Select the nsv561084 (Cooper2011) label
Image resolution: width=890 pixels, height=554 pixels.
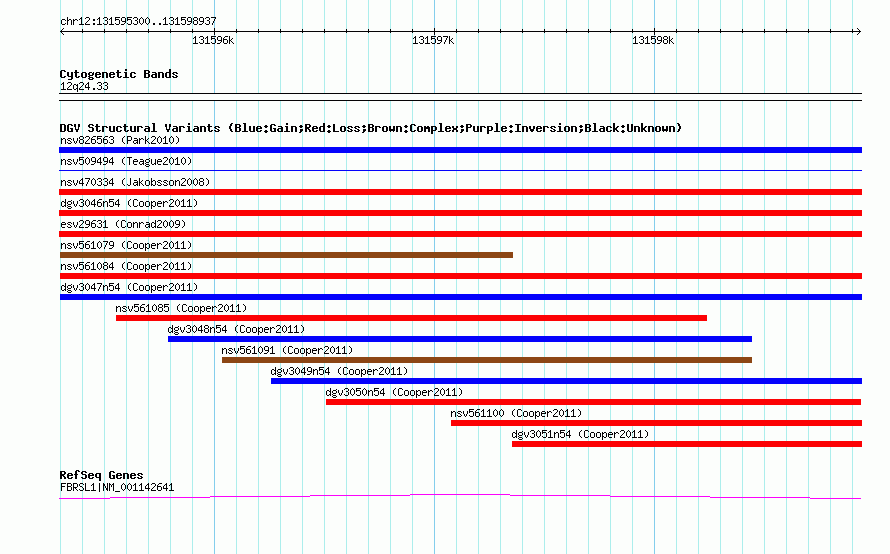click(126, 266)
